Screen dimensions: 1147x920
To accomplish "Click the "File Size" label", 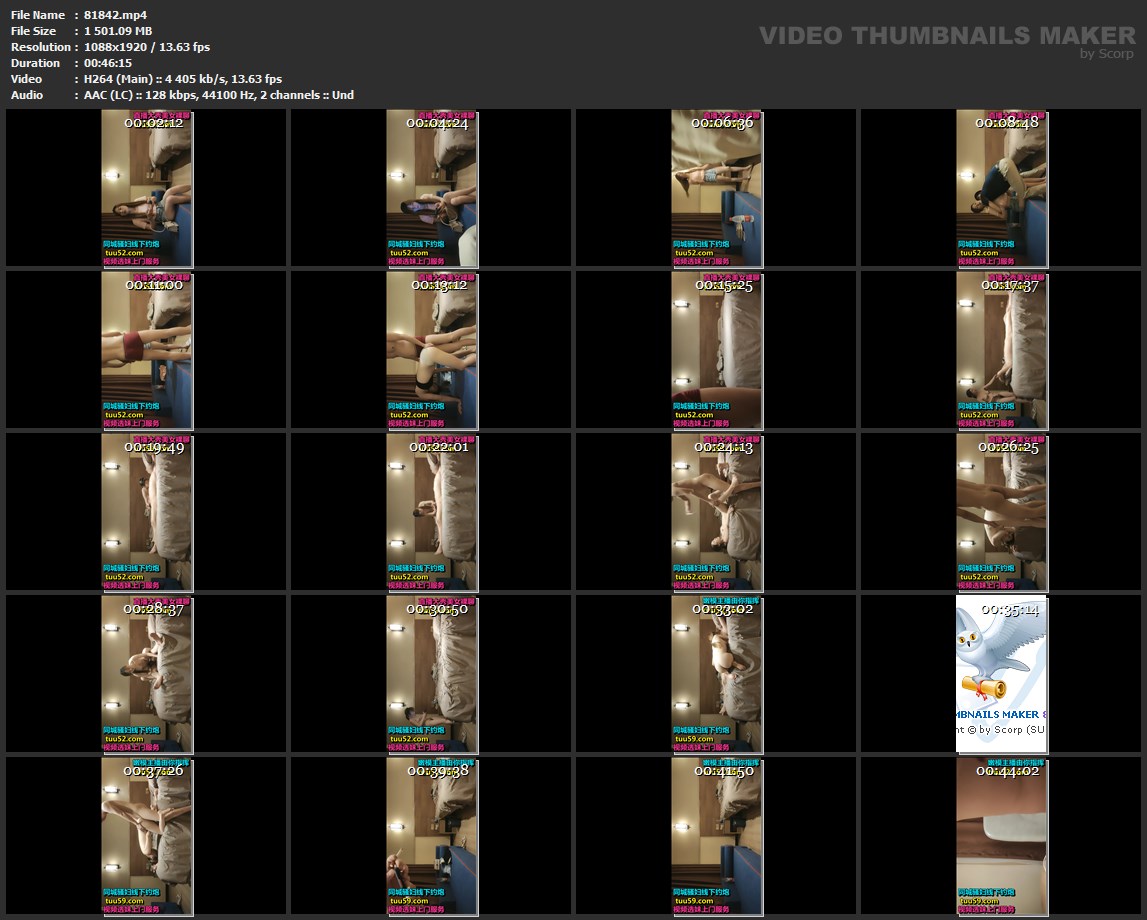I will (34, 31).
